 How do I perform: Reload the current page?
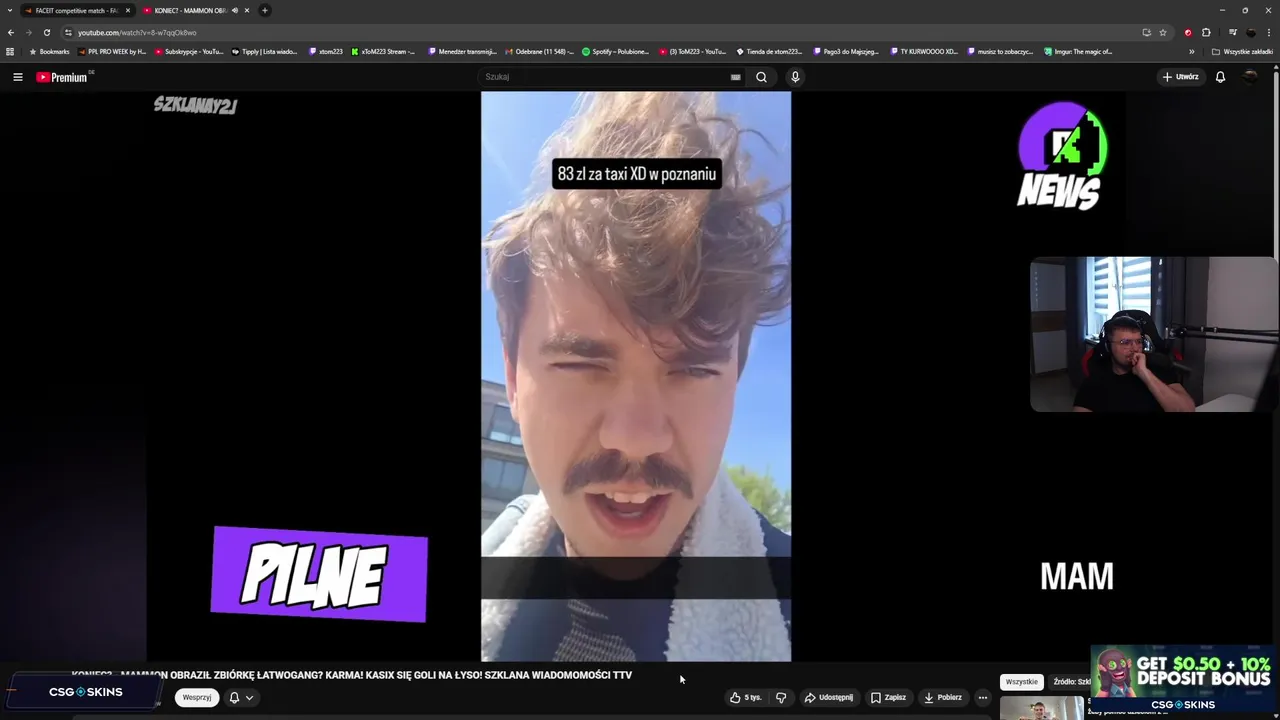(46, 32)
